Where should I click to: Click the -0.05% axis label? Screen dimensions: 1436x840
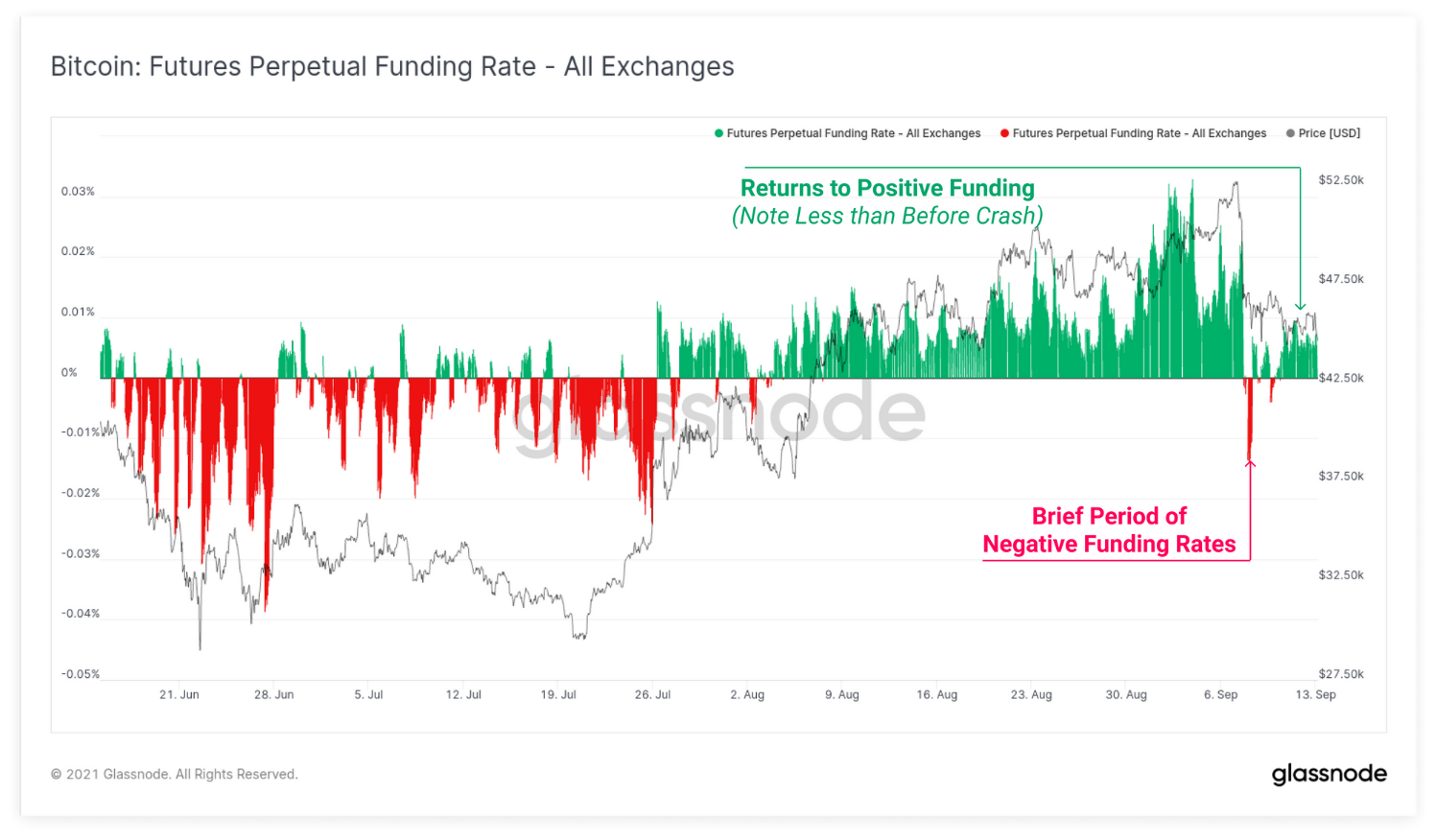coord(81,674)
